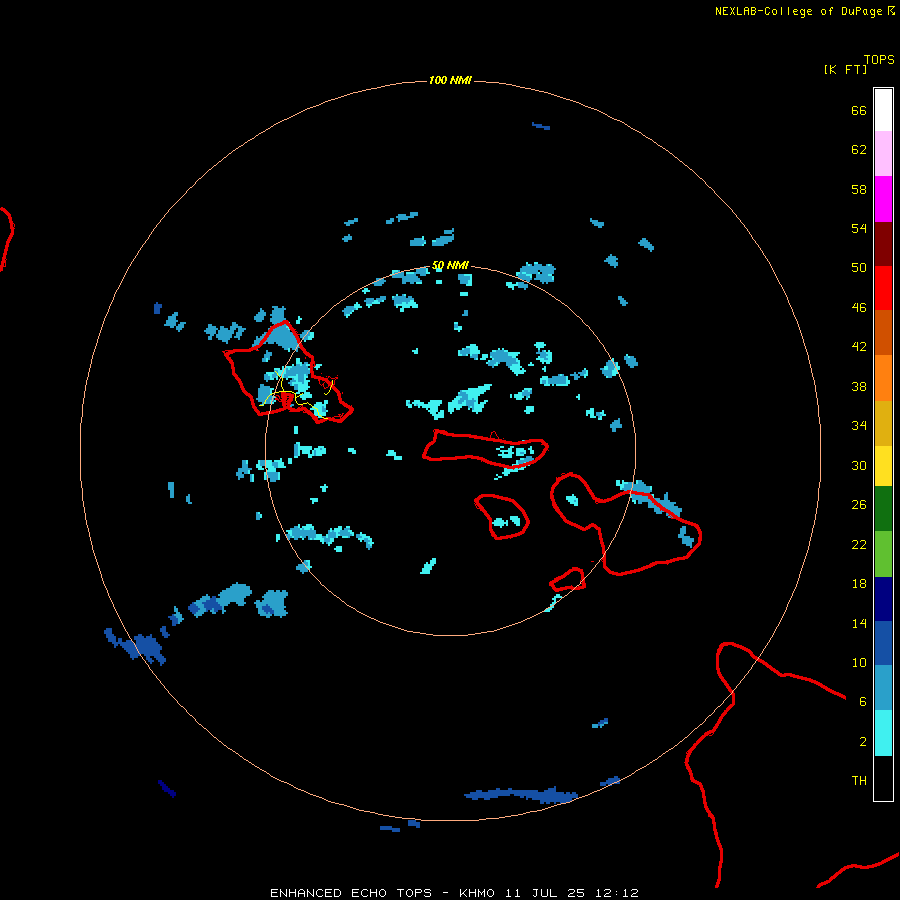Click the dark green 30 kft swatch
This screenshot has width=900, height=900.
pyautogui.click(x=883, y=509)
